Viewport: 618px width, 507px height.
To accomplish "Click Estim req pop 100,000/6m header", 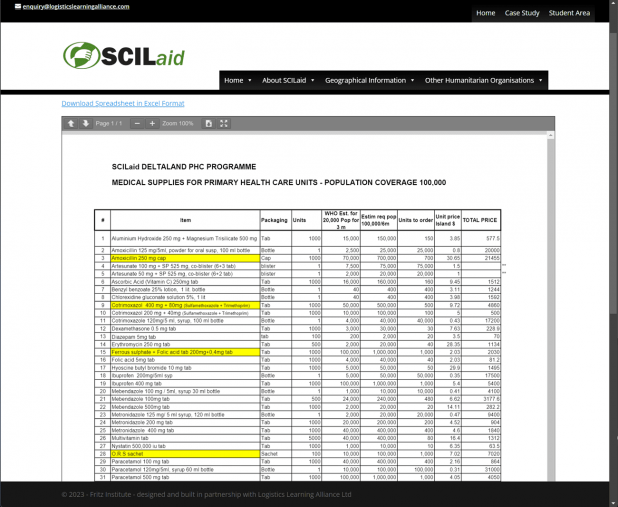I will coord(379,220).
